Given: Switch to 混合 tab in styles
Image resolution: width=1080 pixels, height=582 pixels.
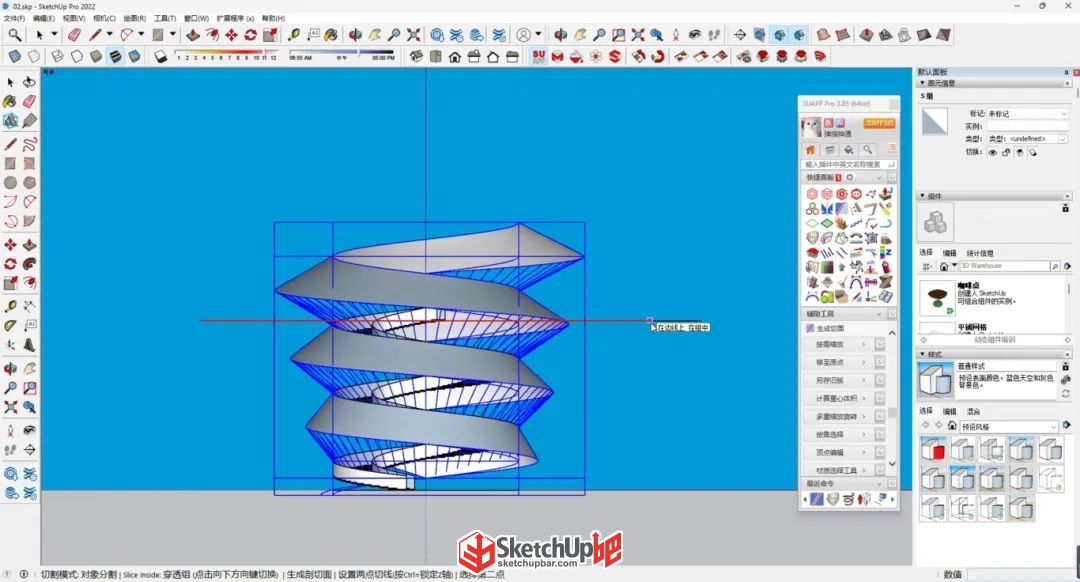Looking at the screenshot, I should point(973,411).
